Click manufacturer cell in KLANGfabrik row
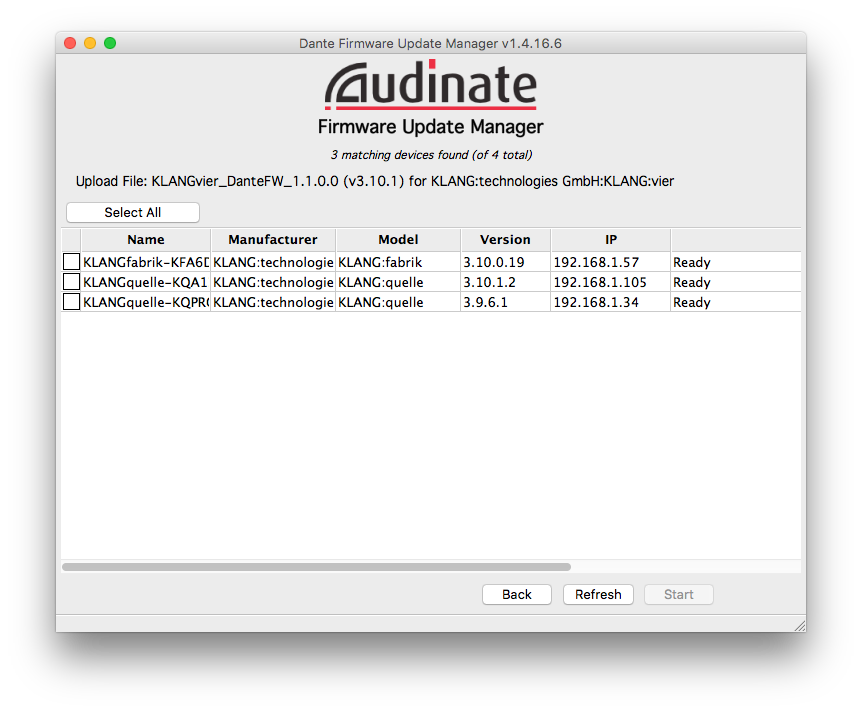This screenshot has height=712, width=862. tap(273, 262)
